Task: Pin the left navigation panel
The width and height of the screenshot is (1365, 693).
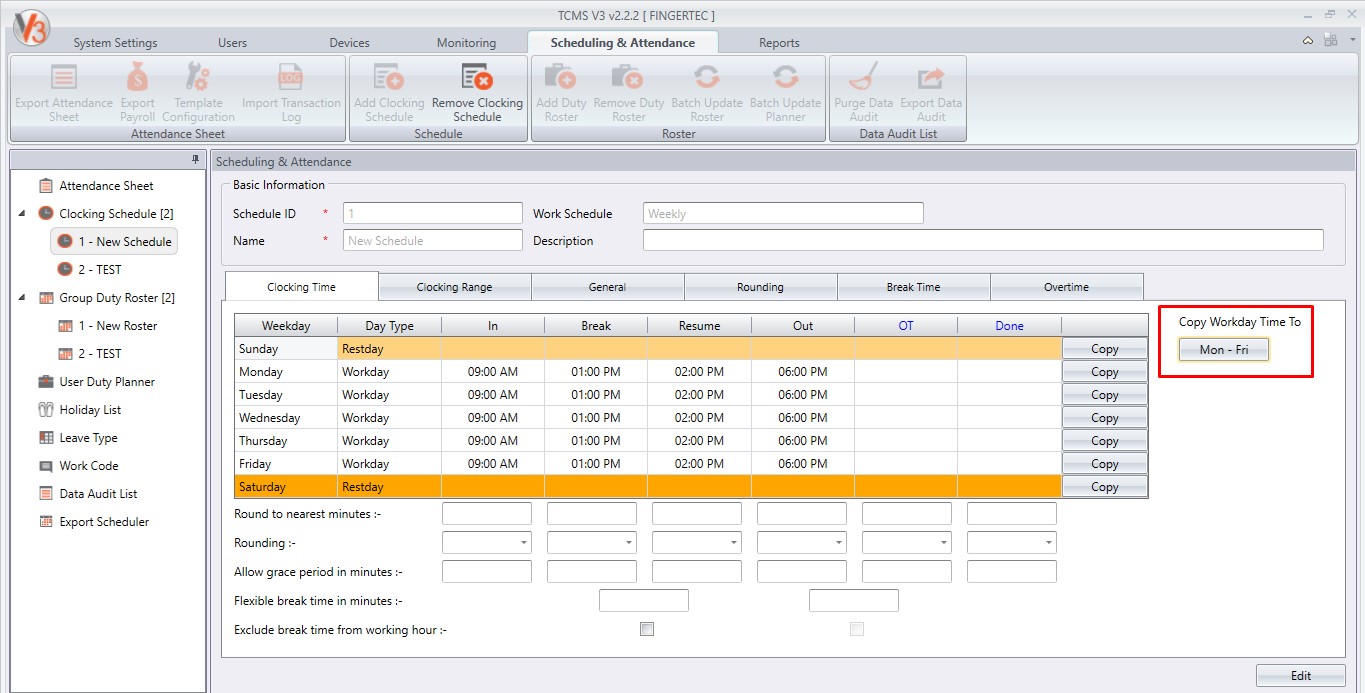Action: point(196,160)
